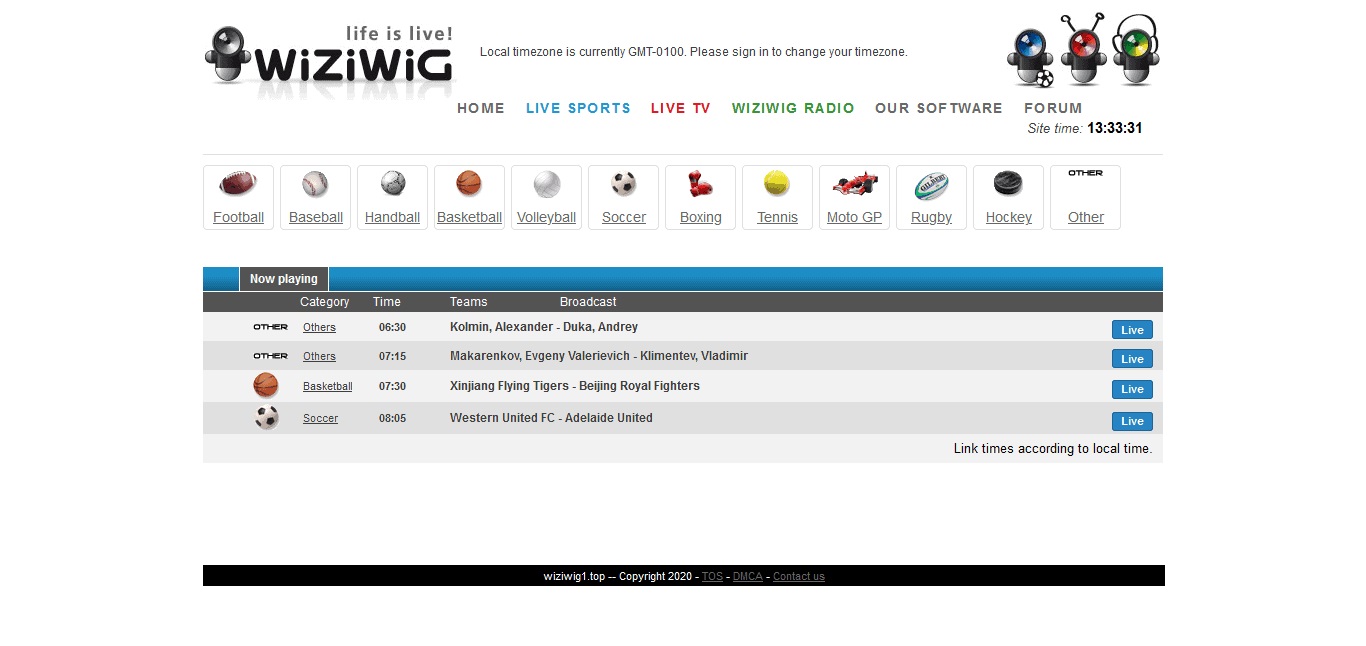Open the Football category icon
1366x646 pixels.
[x=238, y=184]
